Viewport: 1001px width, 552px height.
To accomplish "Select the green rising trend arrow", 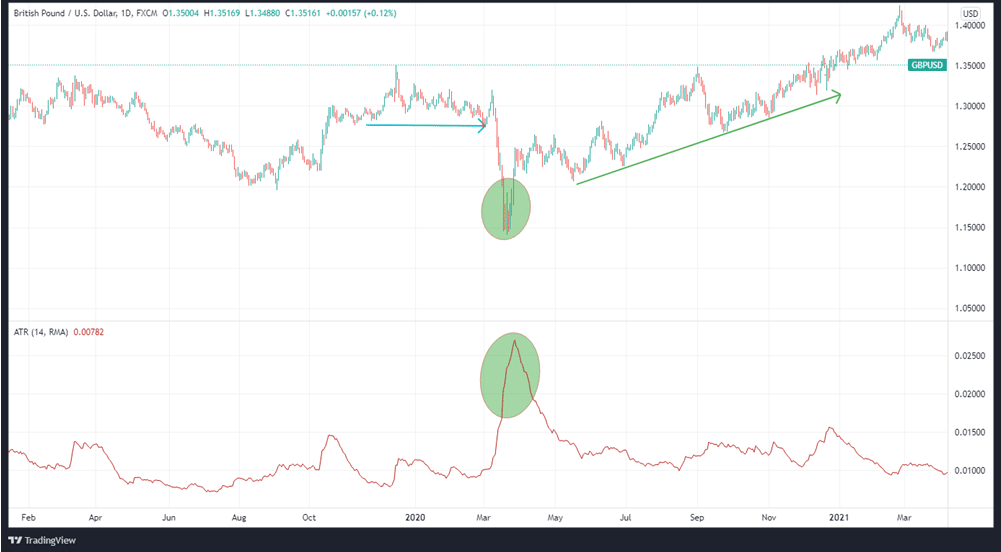I will [707, 139].
